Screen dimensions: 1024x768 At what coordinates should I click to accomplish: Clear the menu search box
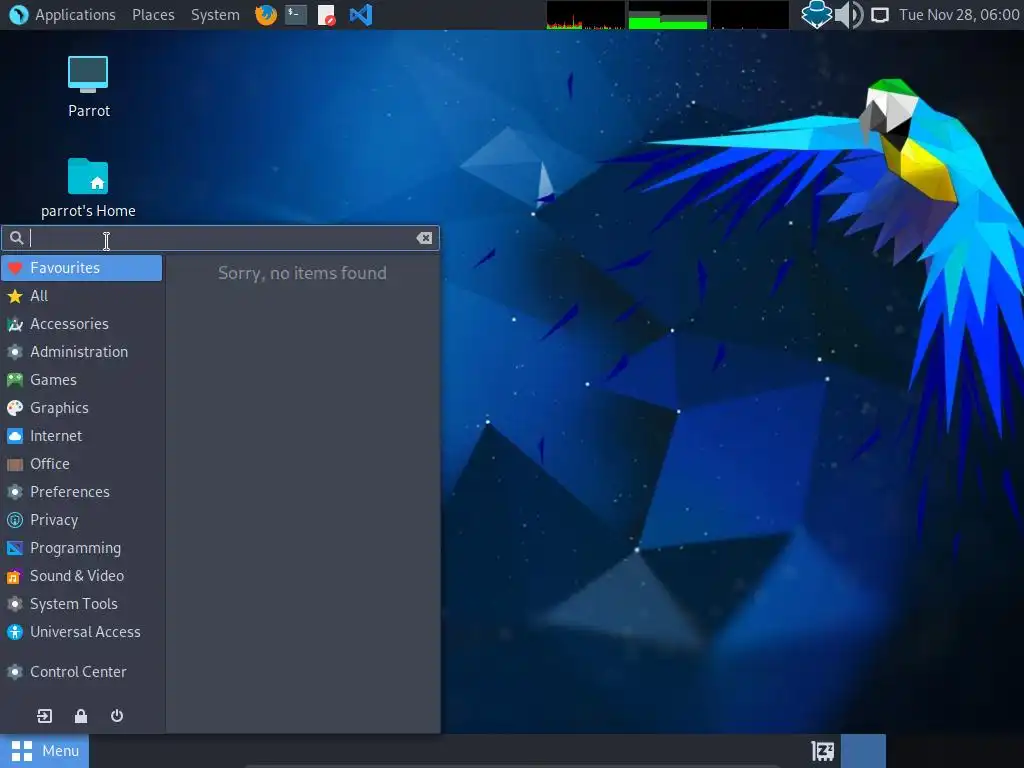pos(424,238)
